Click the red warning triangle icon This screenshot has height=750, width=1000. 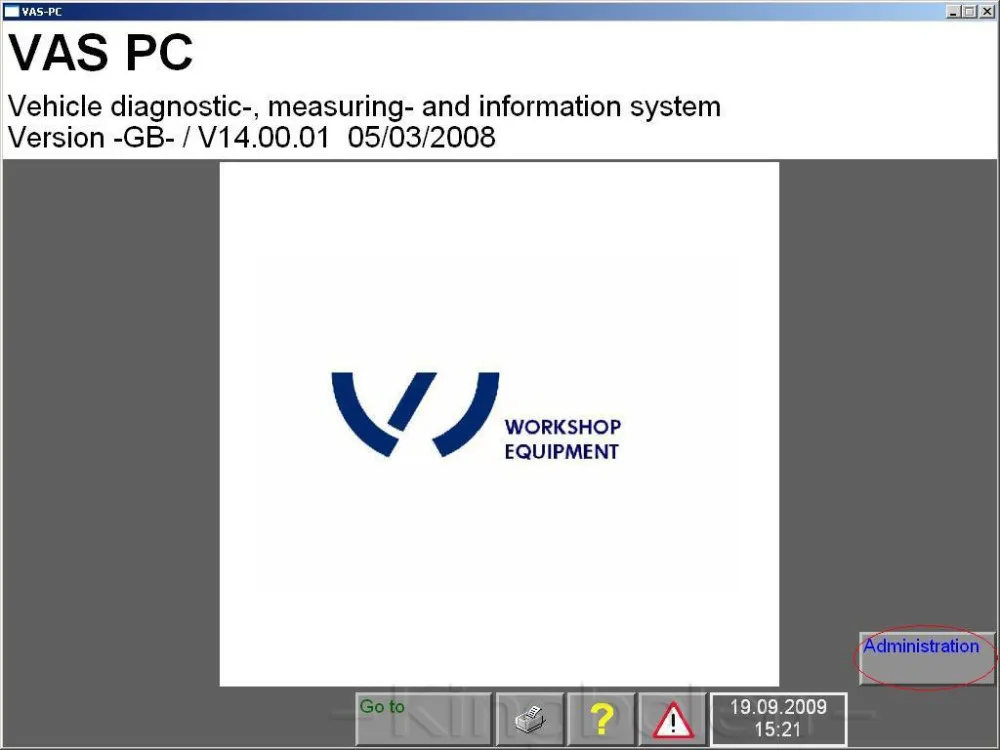673,719
